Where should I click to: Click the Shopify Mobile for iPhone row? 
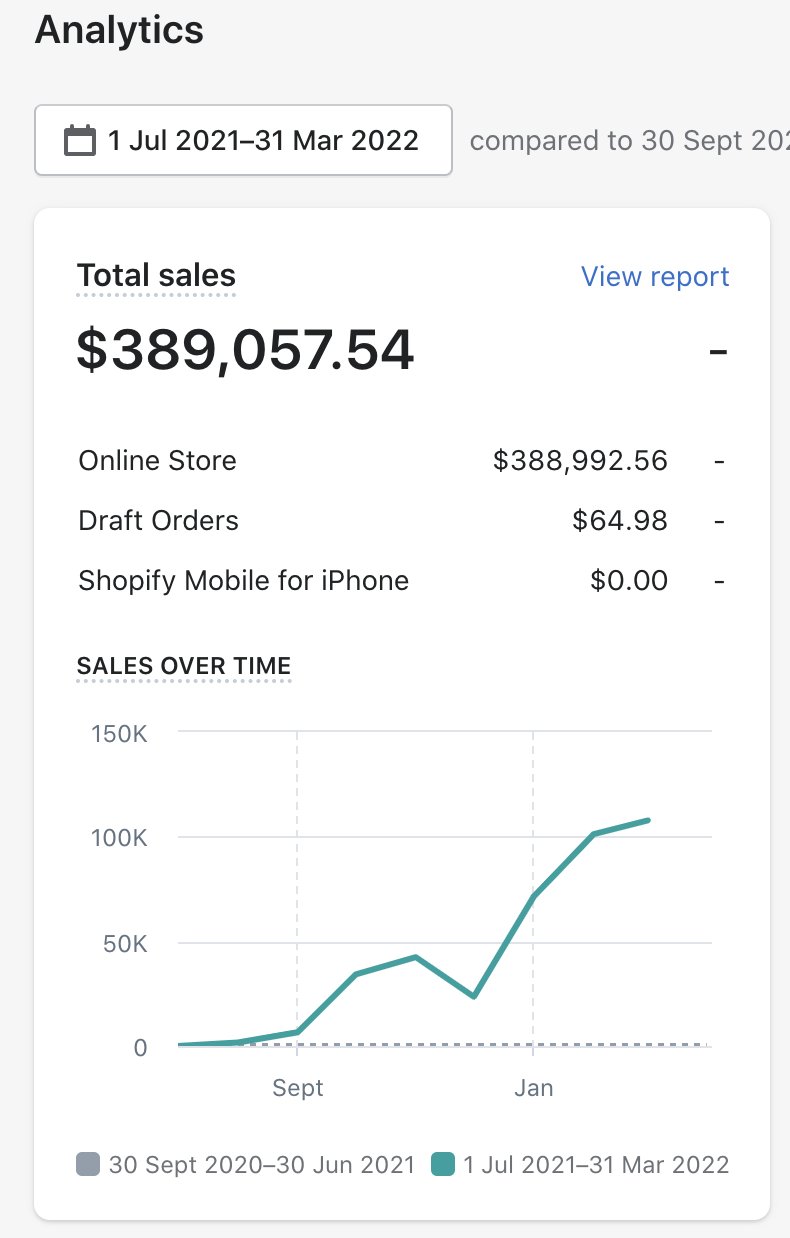pyautogui.click(x=402, y=581)
